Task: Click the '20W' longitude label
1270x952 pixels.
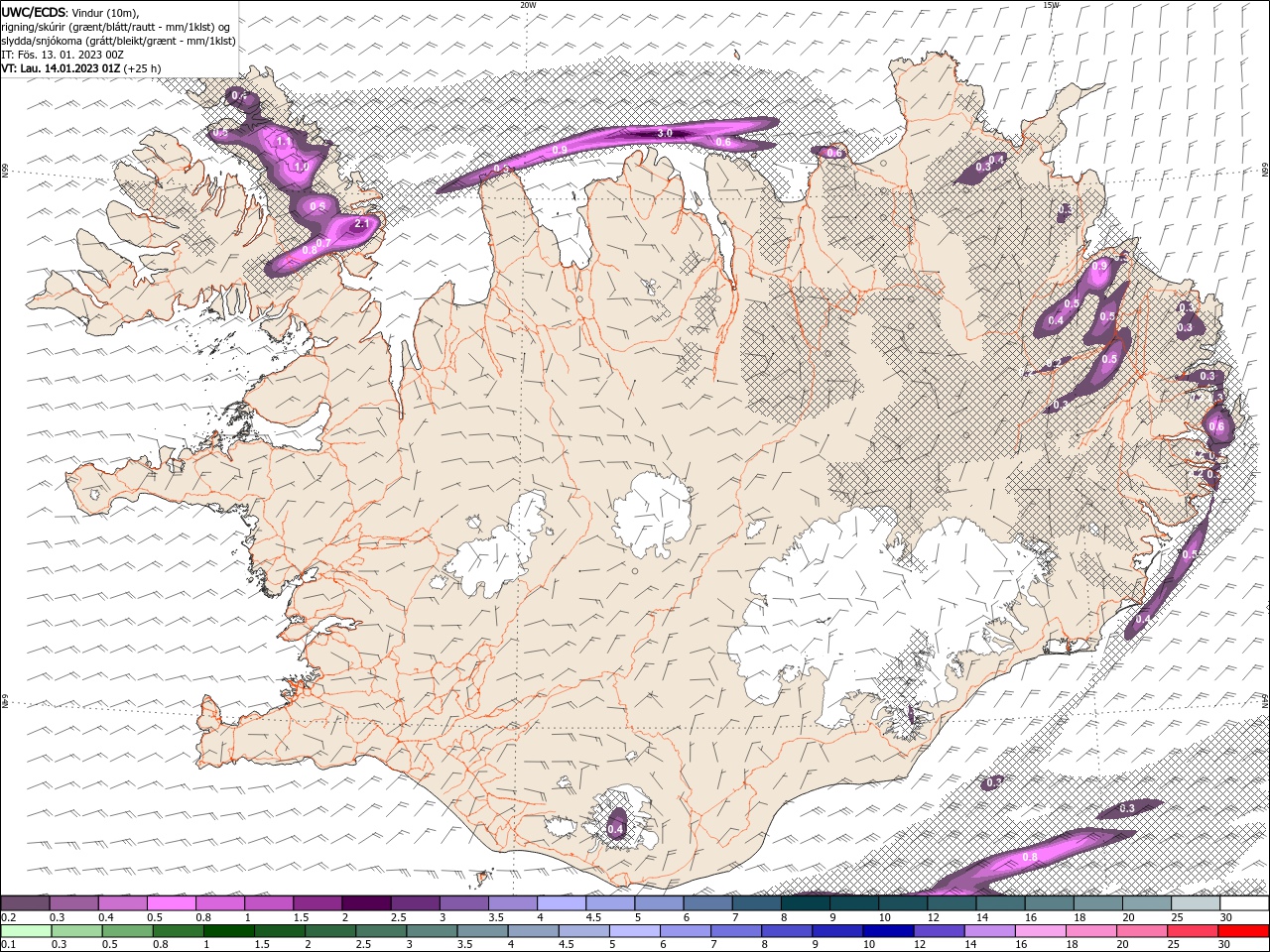Action: (528, 5)
